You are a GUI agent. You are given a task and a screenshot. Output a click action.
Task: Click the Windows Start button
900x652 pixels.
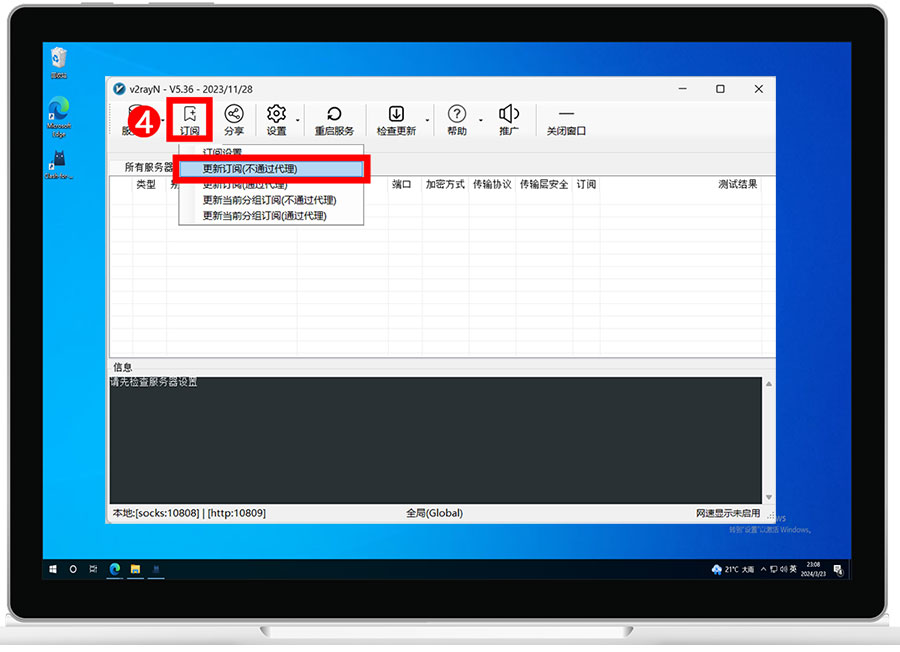(52, 569)
